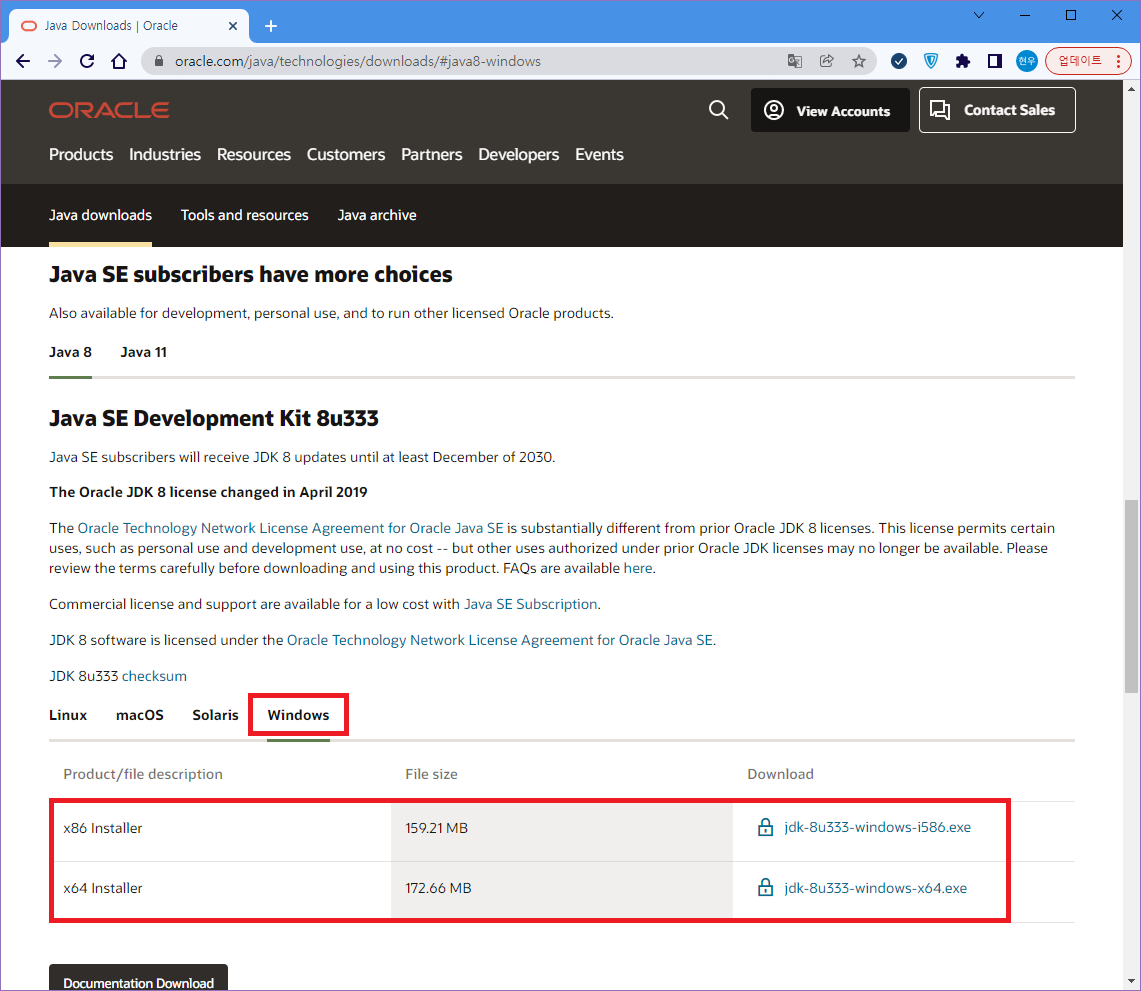
Task: Go to browser Home icon
Action: 119,61
